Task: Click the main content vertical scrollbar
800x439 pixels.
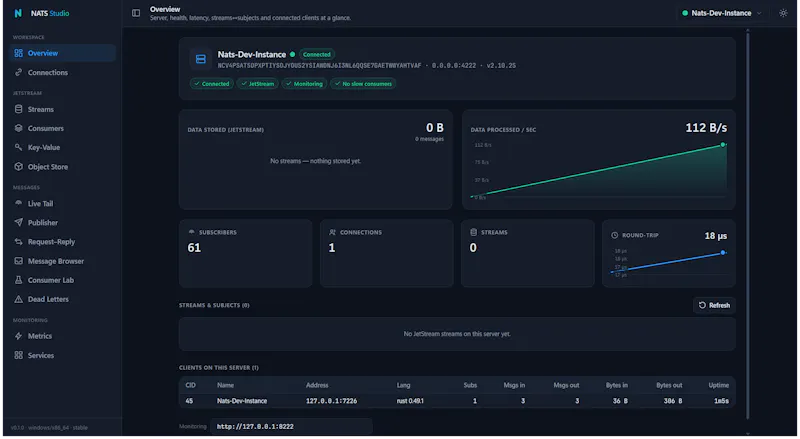Action: tap(748, 225)
